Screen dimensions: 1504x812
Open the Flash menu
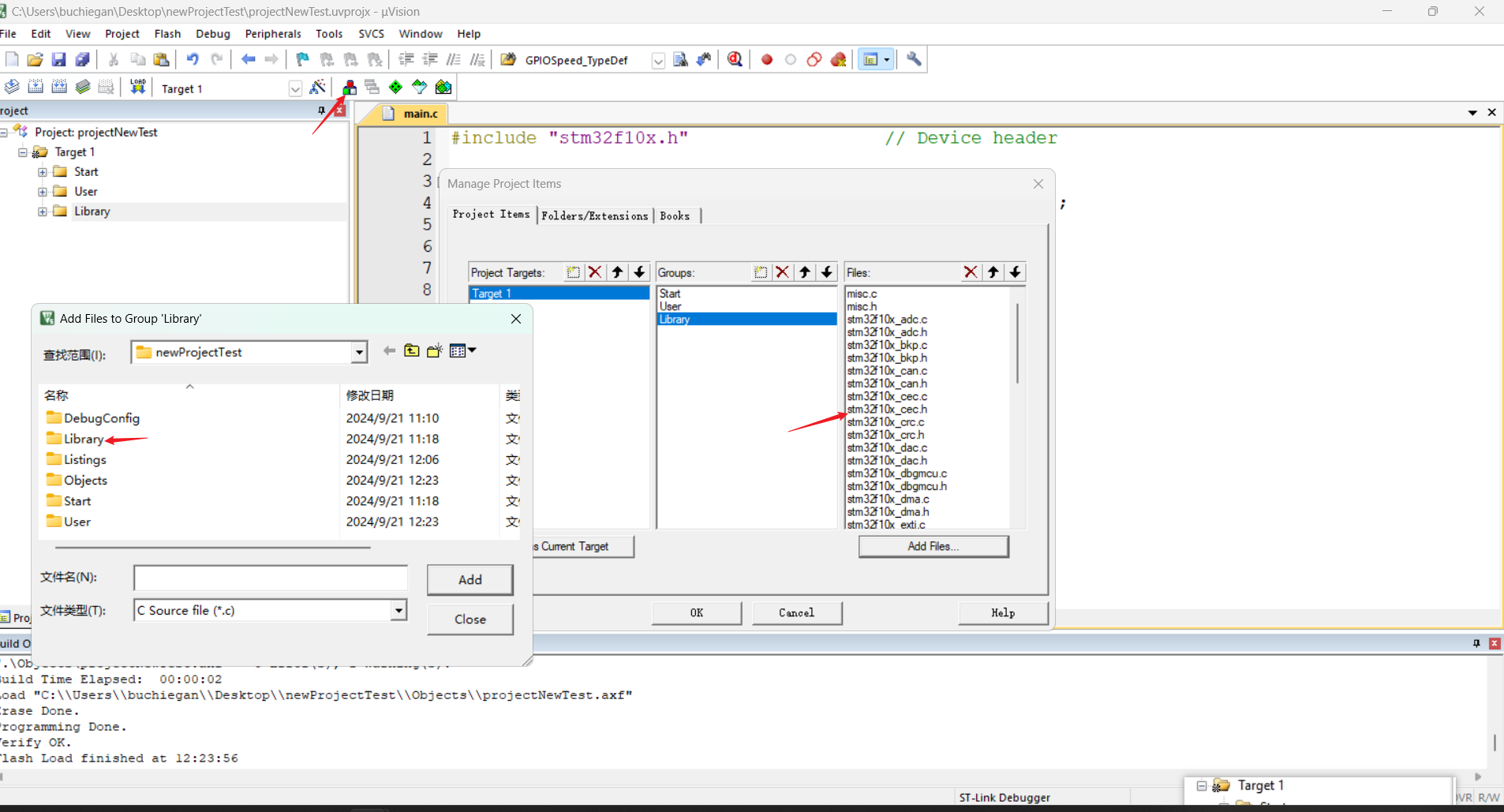click(167, 34)
